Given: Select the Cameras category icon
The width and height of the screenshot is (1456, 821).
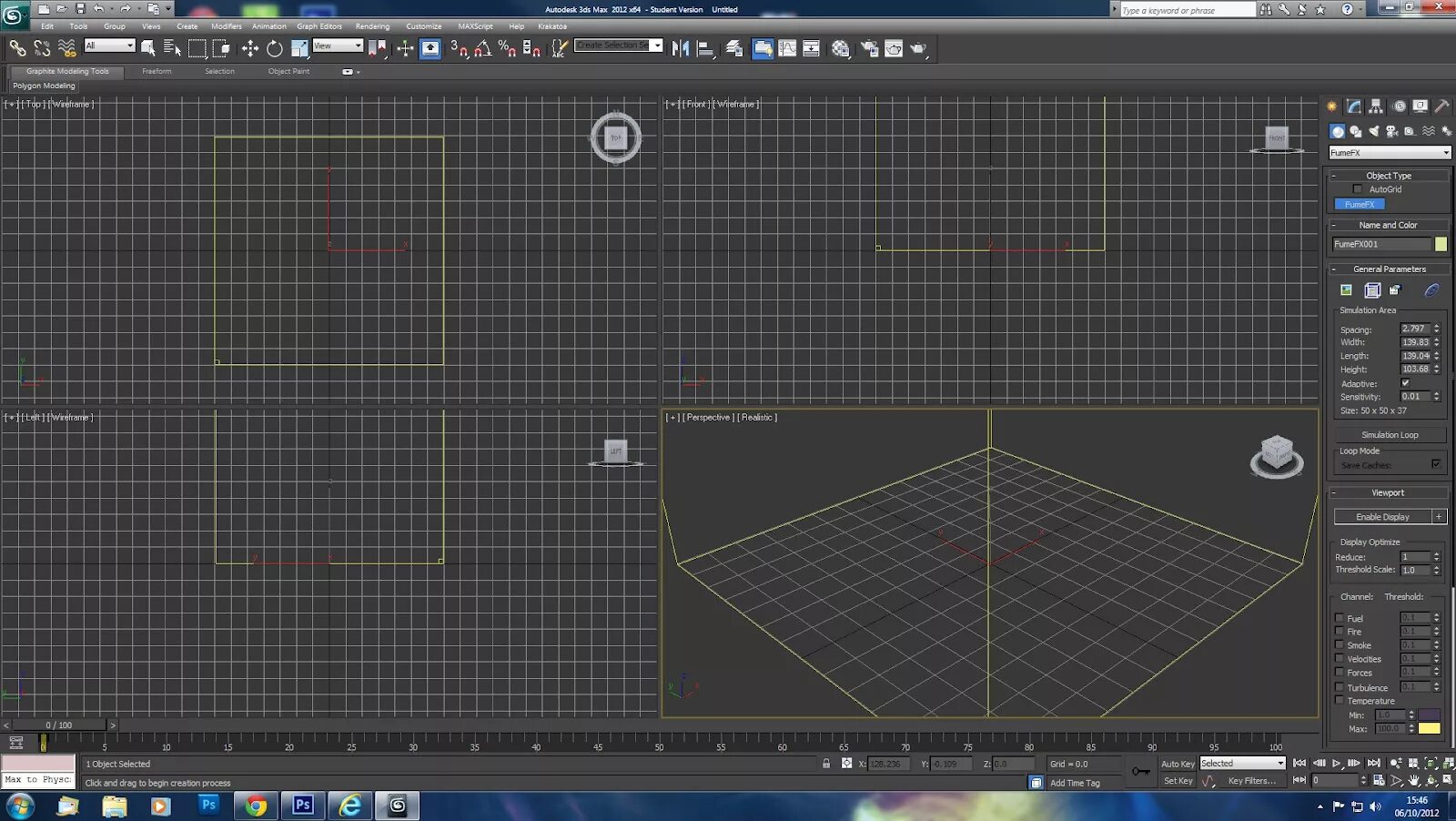Looking at the screenshot, I should click(x=1391, y=131).
